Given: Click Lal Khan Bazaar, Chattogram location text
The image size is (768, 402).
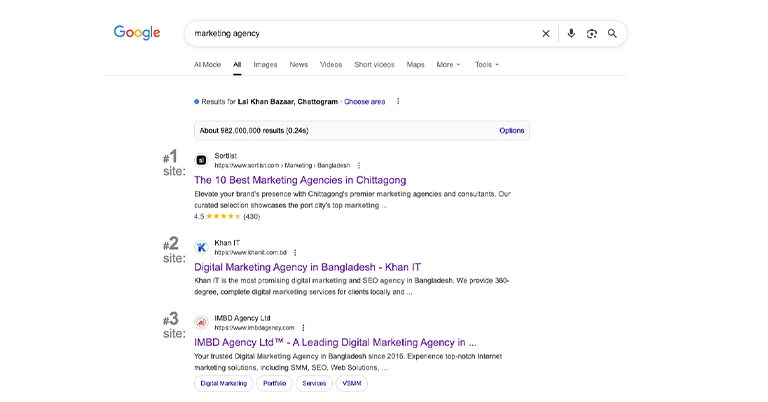Looking at the screenshot, I should (x=288, y=102).
